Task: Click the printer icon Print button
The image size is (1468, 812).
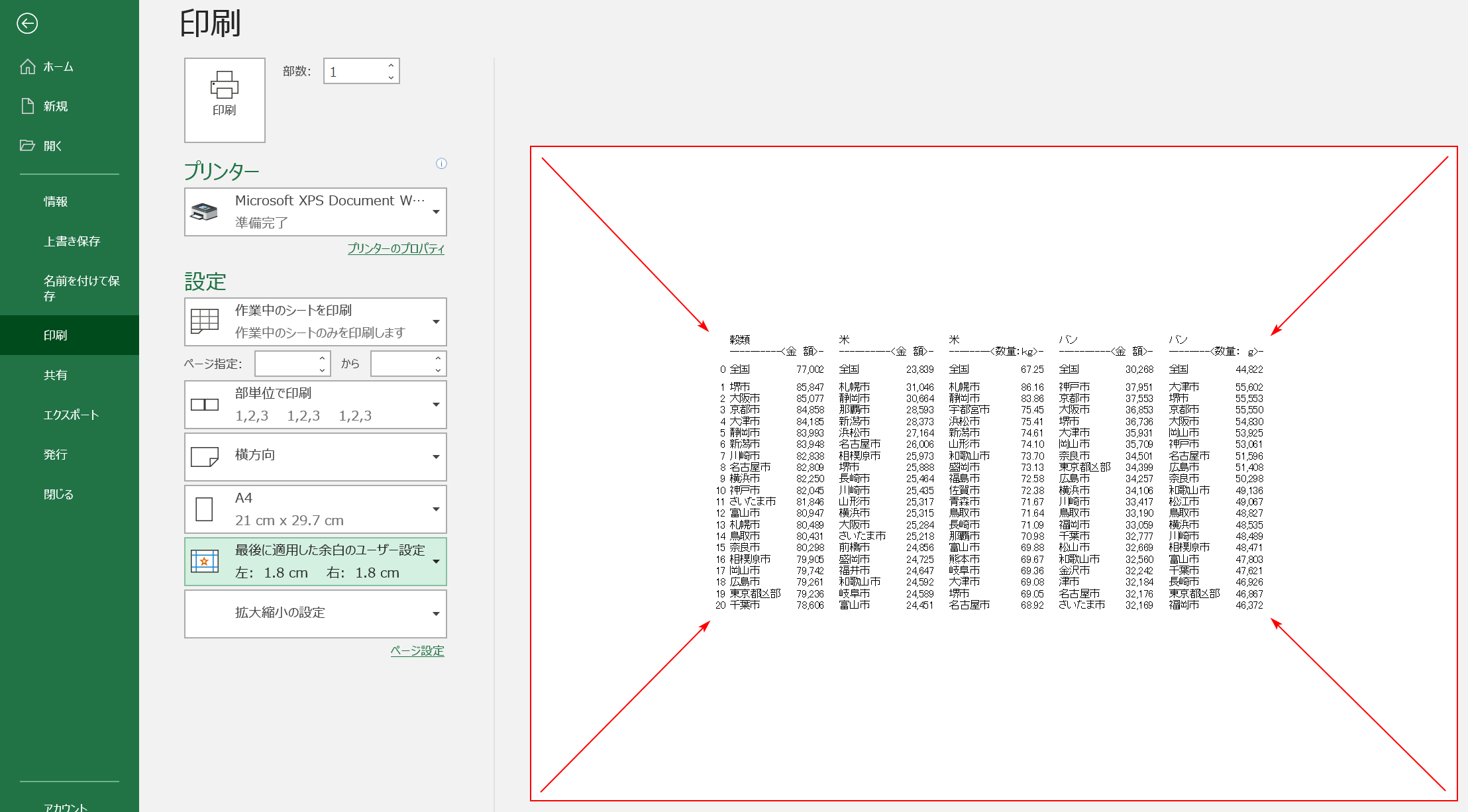Action: (x=225, y=100)
